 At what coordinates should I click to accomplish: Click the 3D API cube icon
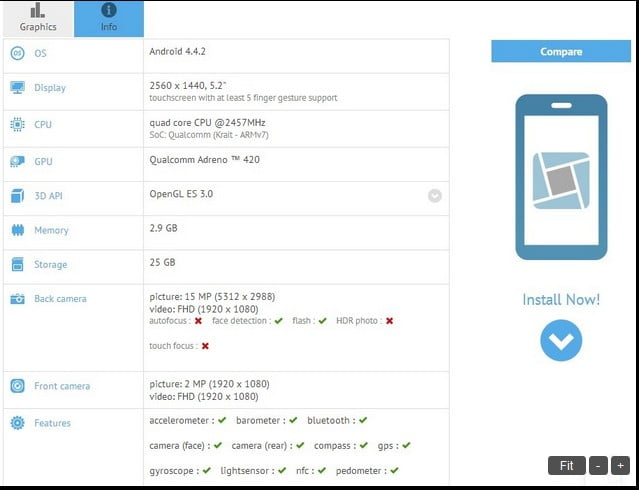click(x=17, y=196)
